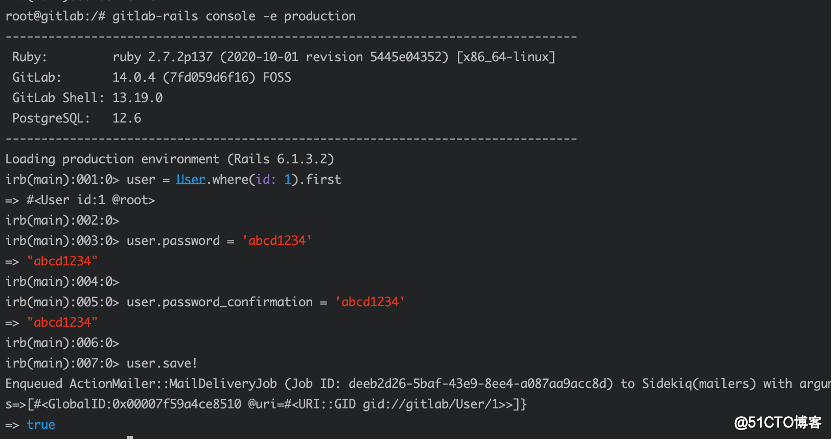Image resolution: width=832 pixels, height=440 pixels.
Task: Click the gitlab-rails console command text
Action: coord(234,16)
